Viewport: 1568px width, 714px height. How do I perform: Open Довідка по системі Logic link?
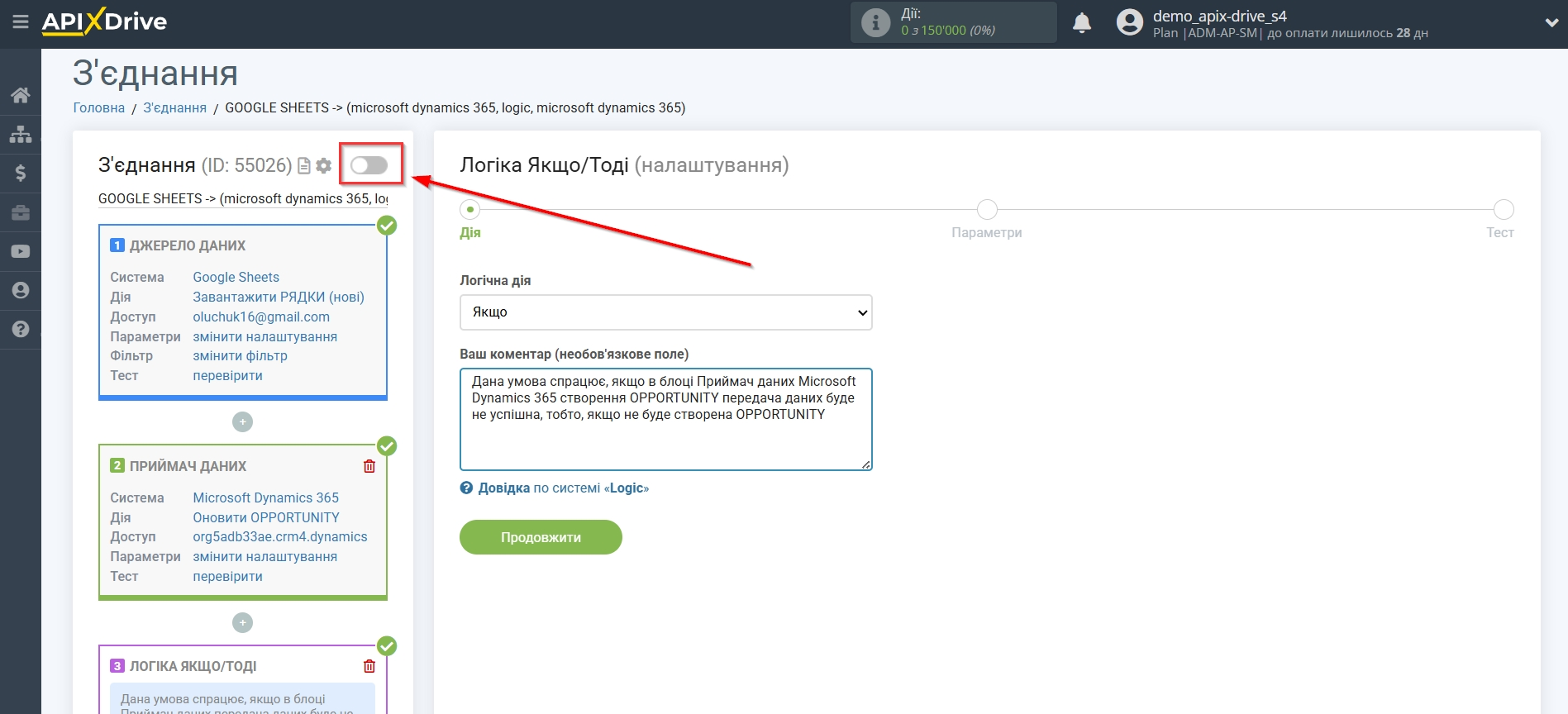tap(564, 488)
